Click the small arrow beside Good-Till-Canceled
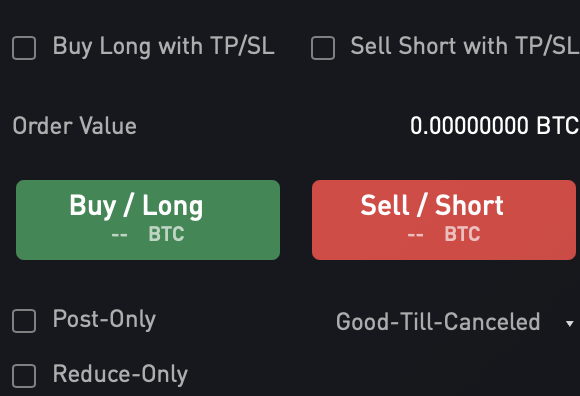Screen dimensions: 580x396 (x=570, y=324)
